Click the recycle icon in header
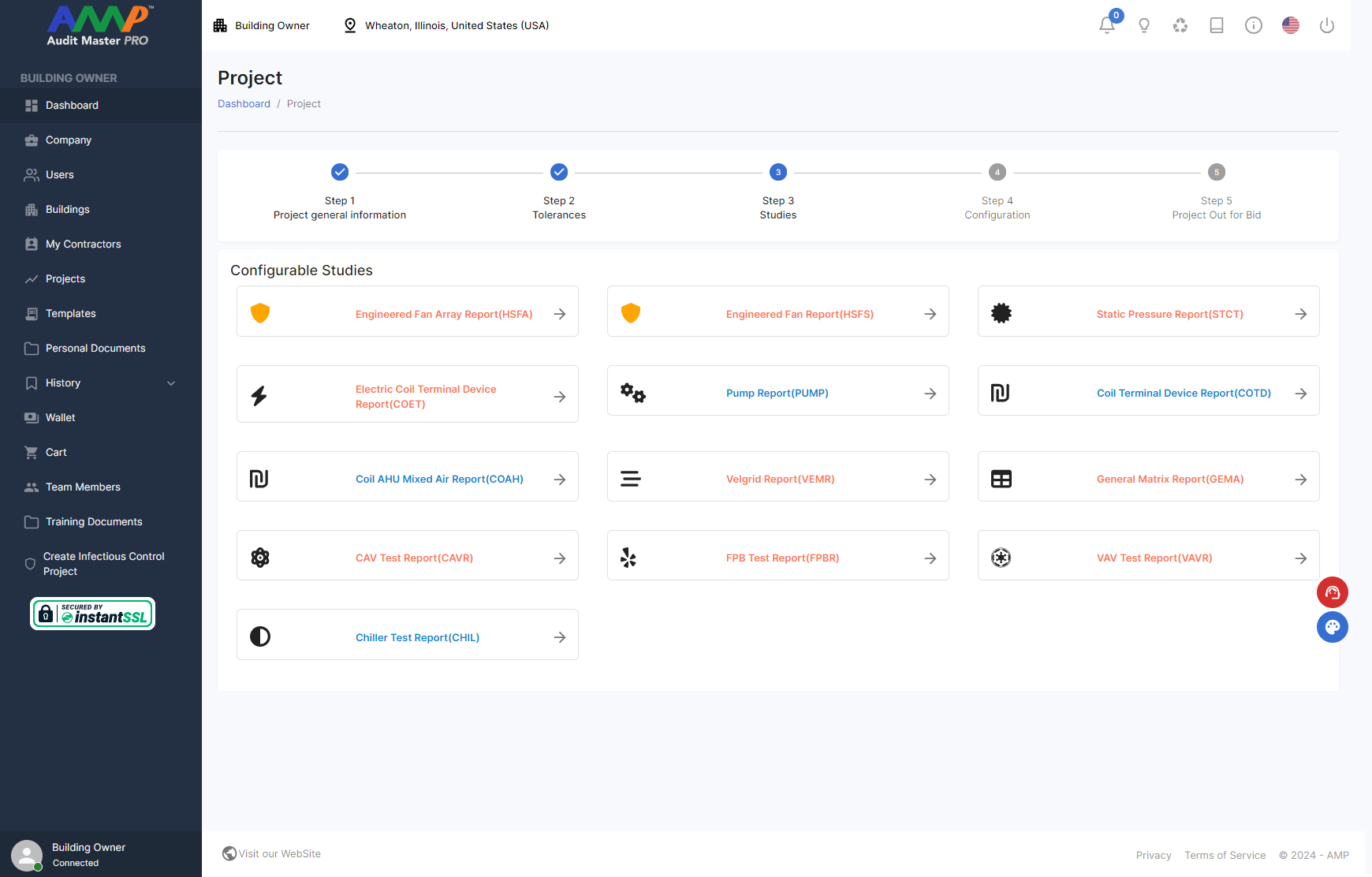 pyautogui.click(x=1180, y=25)
